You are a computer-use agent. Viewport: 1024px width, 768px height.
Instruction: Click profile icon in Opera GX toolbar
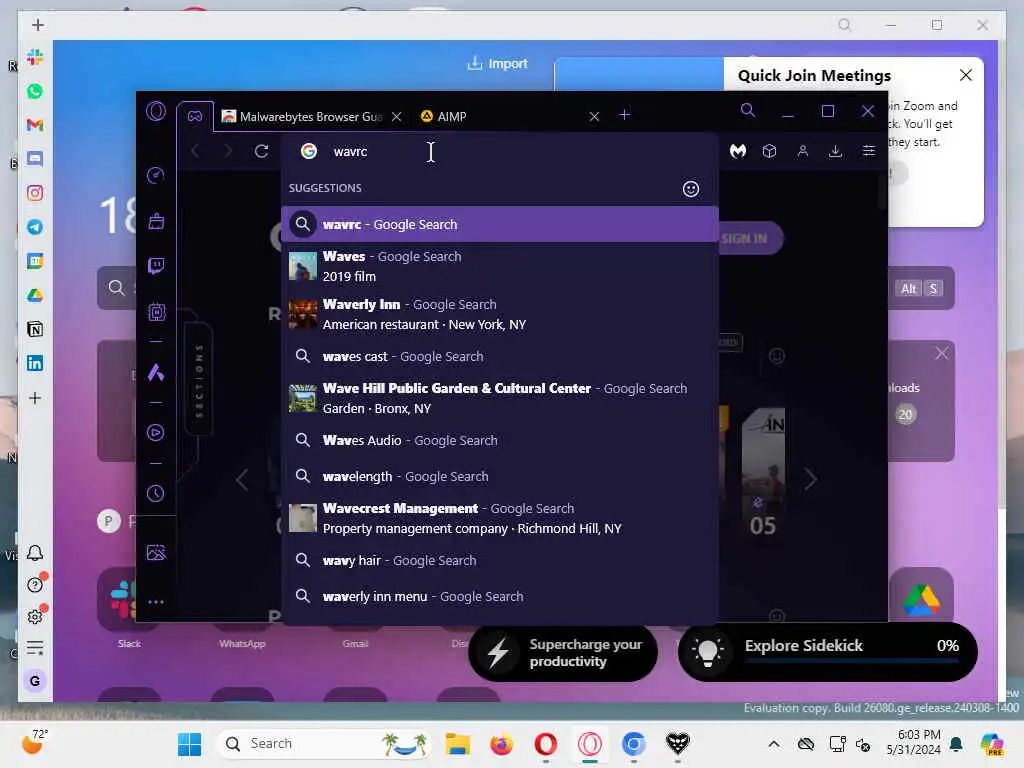[803, 152]
